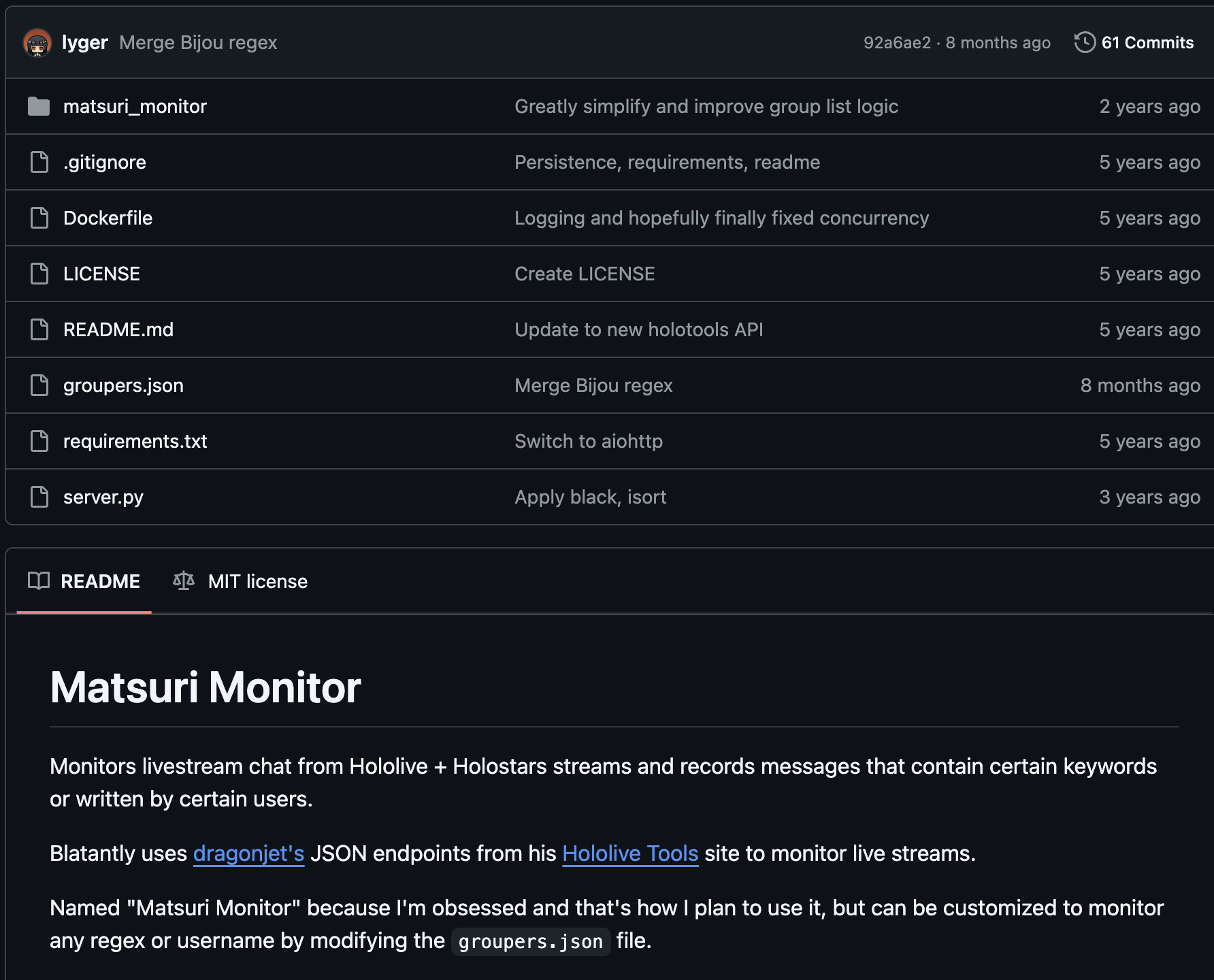Click the server.py file icon
Screen dimensions: 1214x980
(x=39, y=497)
